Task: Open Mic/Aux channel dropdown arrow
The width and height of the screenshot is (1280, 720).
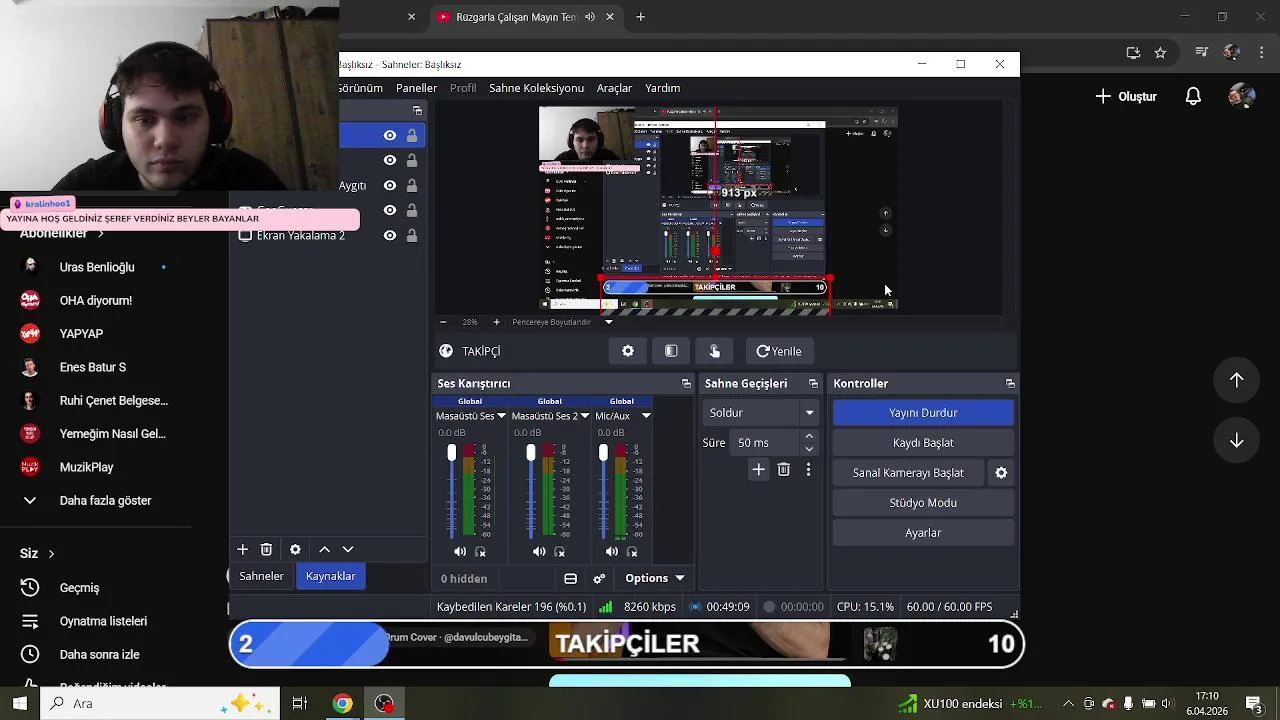Action: [x=646, y=416]
